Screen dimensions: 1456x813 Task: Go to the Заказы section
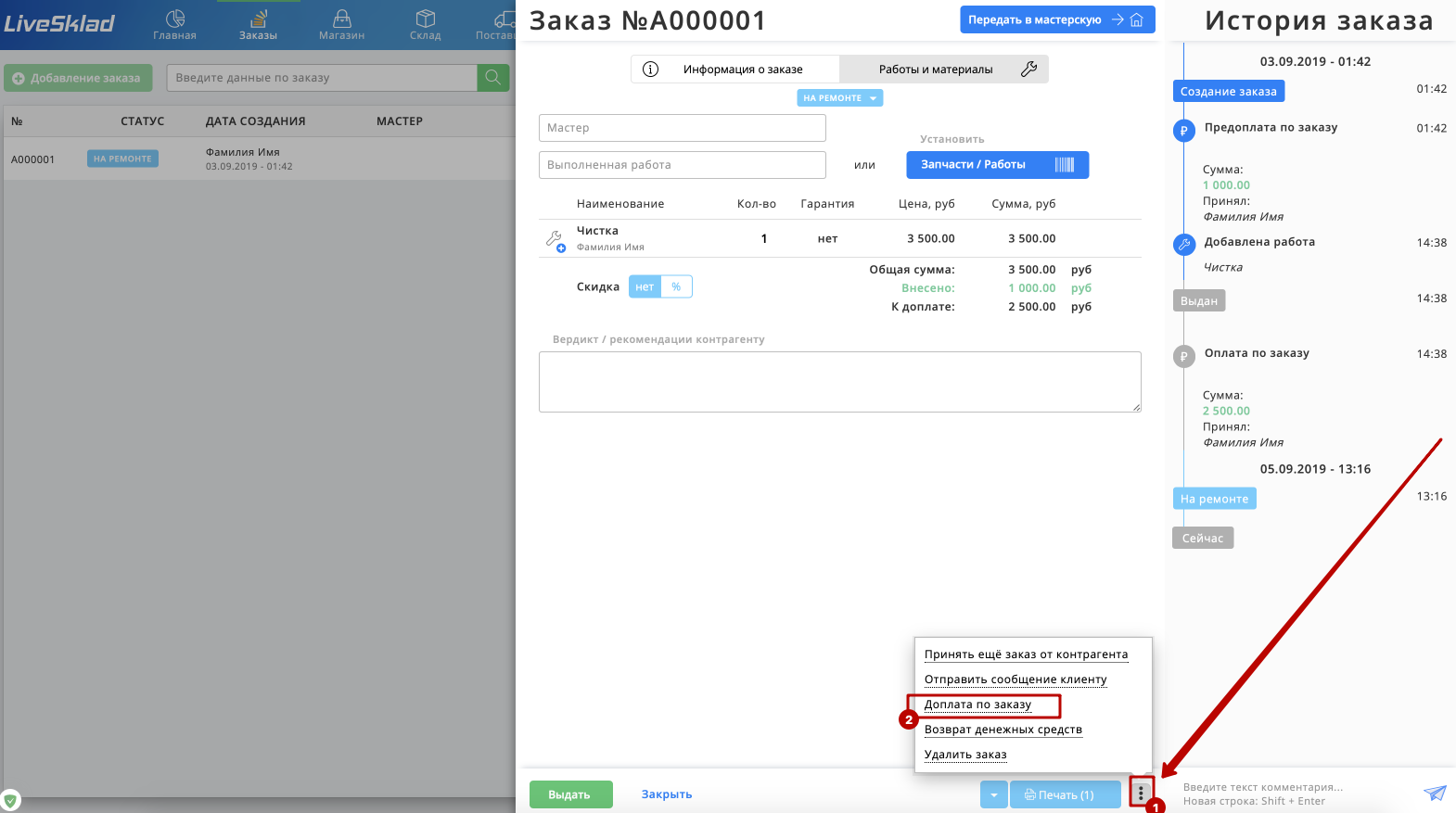coord(258,25)
